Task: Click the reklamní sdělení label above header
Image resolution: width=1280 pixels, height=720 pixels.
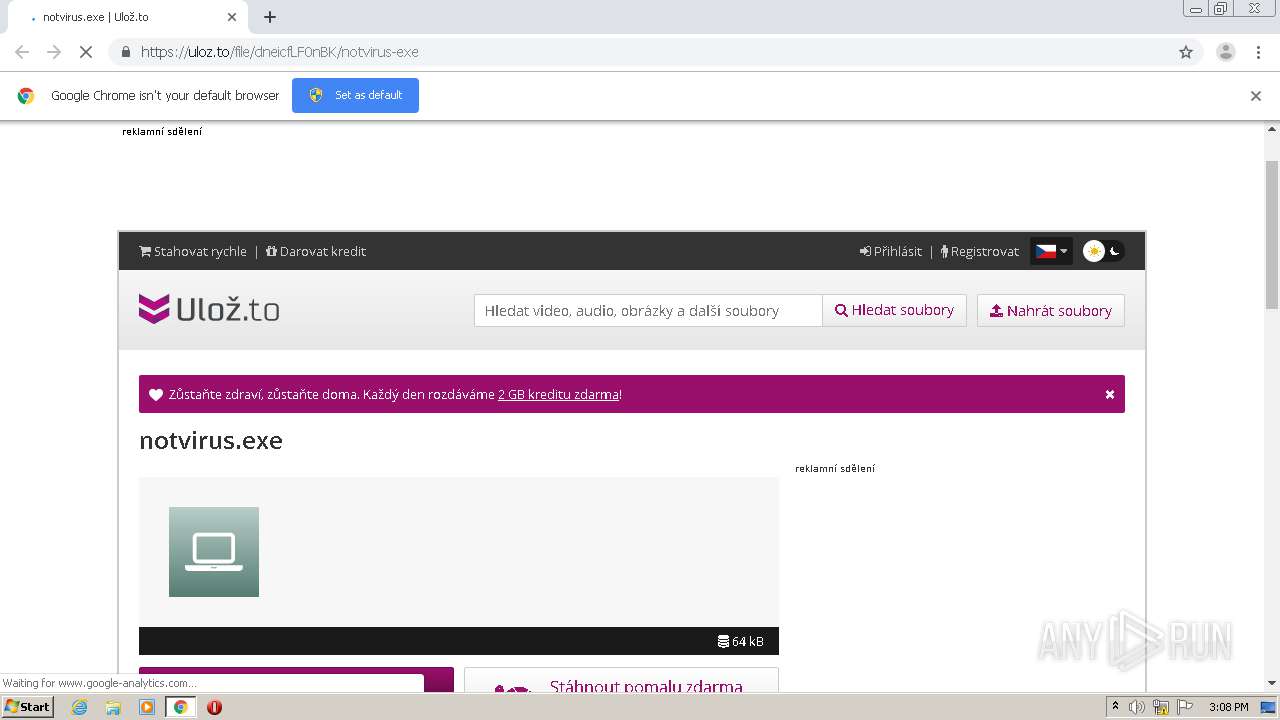Action: click(x=162, y=132)
